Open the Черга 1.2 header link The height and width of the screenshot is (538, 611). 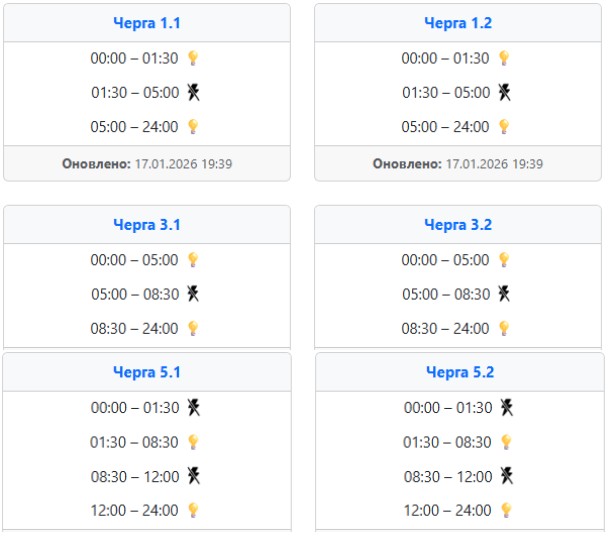458,23
